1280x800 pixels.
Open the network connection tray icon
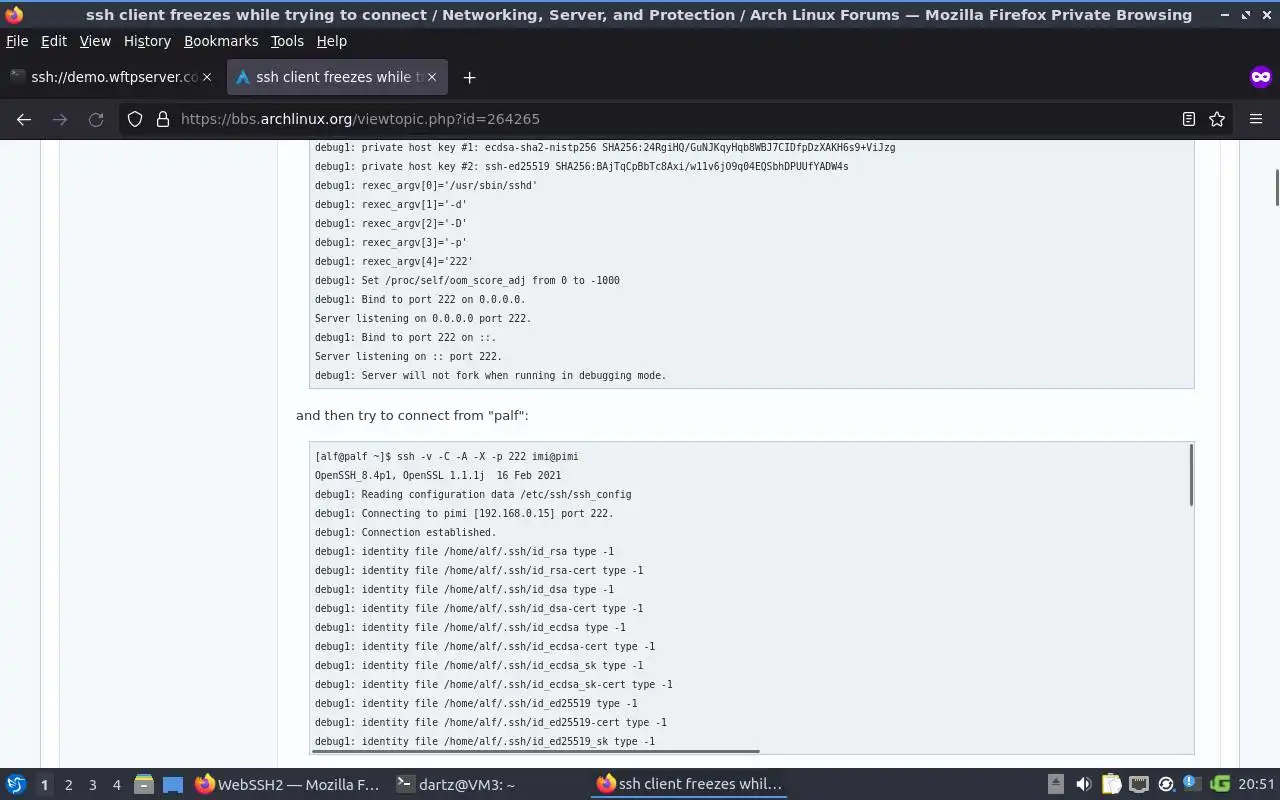coord(1138,785)
